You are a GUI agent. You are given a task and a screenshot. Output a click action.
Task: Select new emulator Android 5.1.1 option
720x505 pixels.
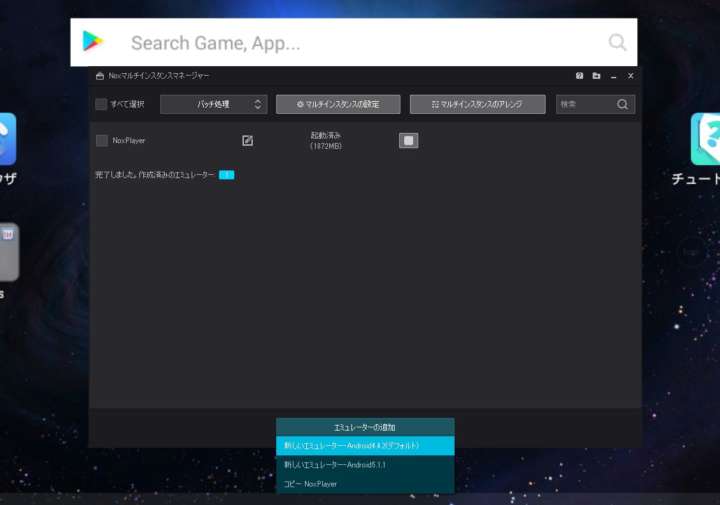tap(365, 465)
